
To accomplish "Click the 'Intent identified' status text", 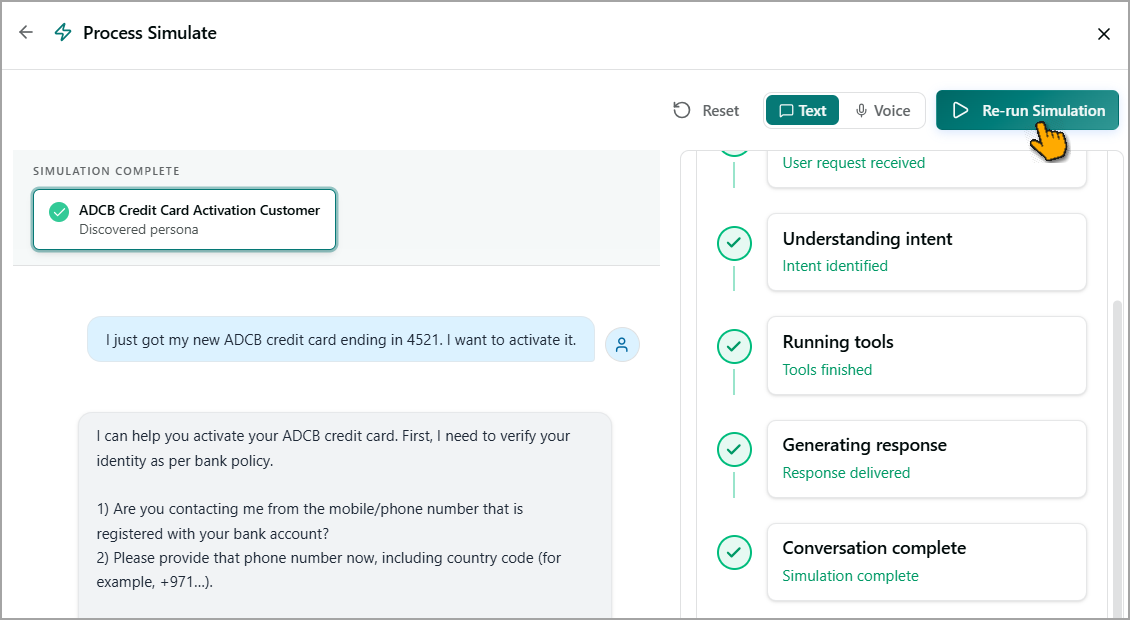I will click(x=835, y=266).
